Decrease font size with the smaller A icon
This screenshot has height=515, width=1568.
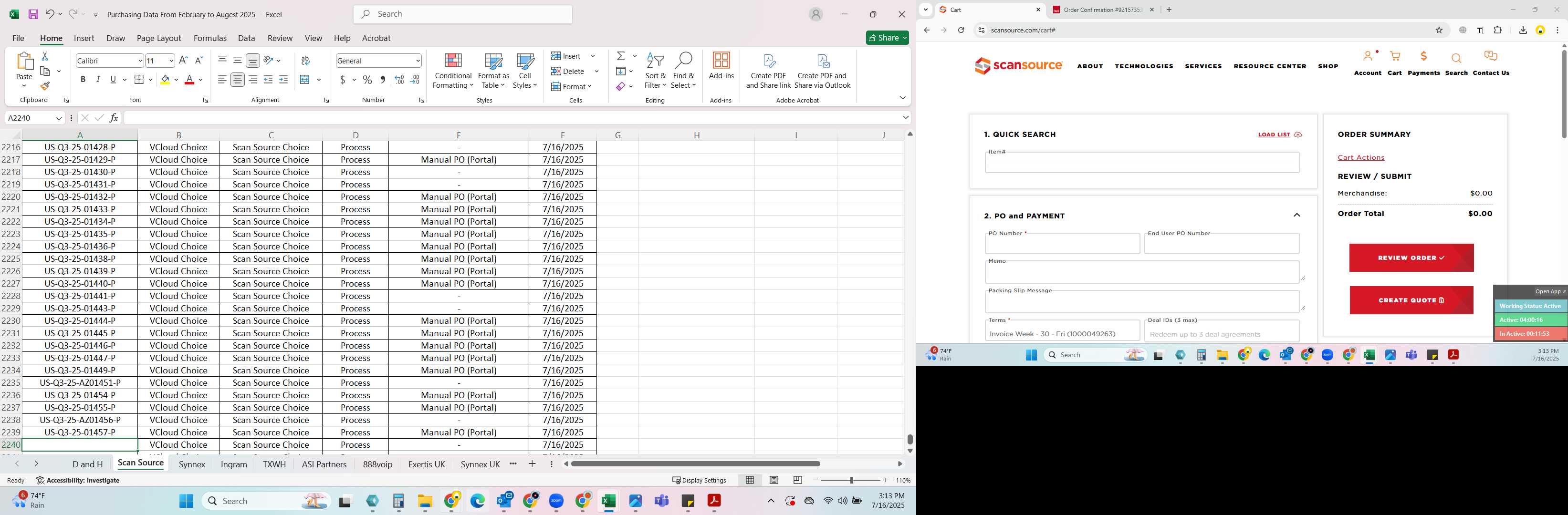click(x=199, y=60)
